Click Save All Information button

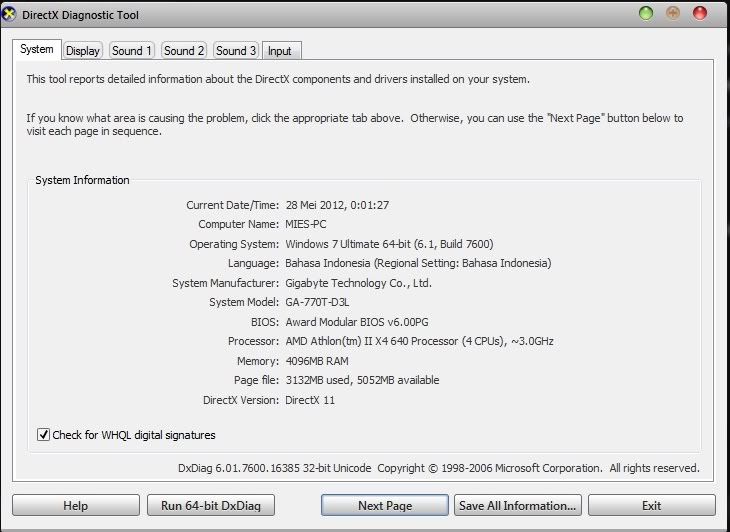tap(518, 505)
